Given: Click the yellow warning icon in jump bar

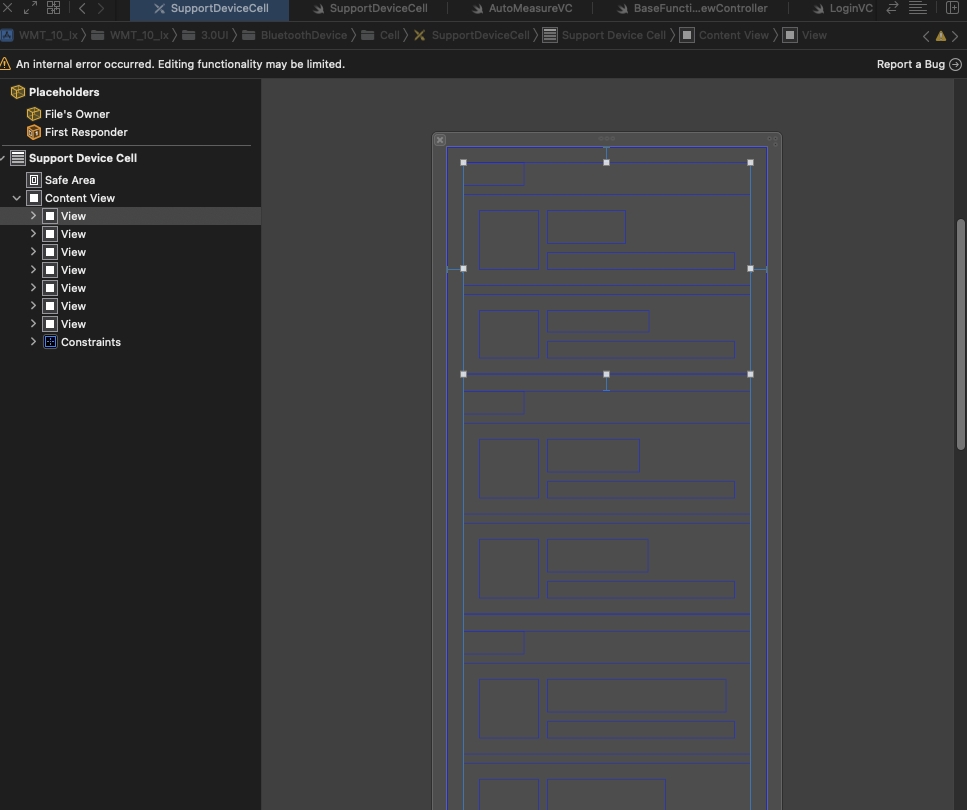Looking at the screenshot, I should pos(941,36).
